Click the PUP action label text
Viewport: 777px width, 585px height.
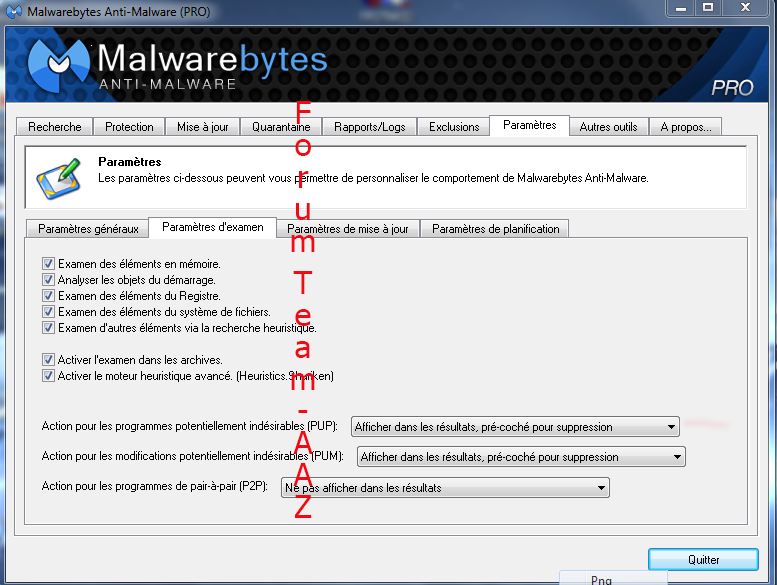click(189, 426)
